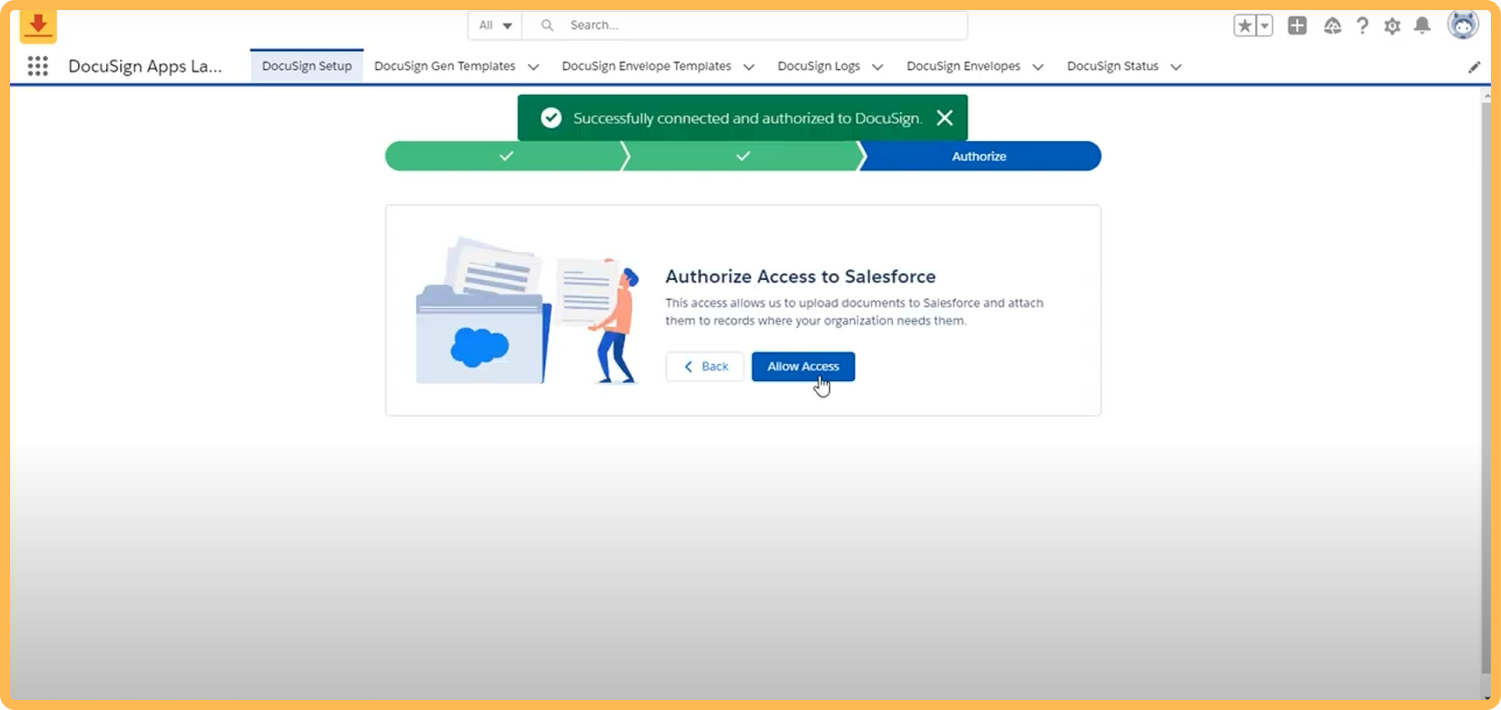Open the App Launcher grid icon
This screenshot has height=710, width=1501.
tap(38, 66)
